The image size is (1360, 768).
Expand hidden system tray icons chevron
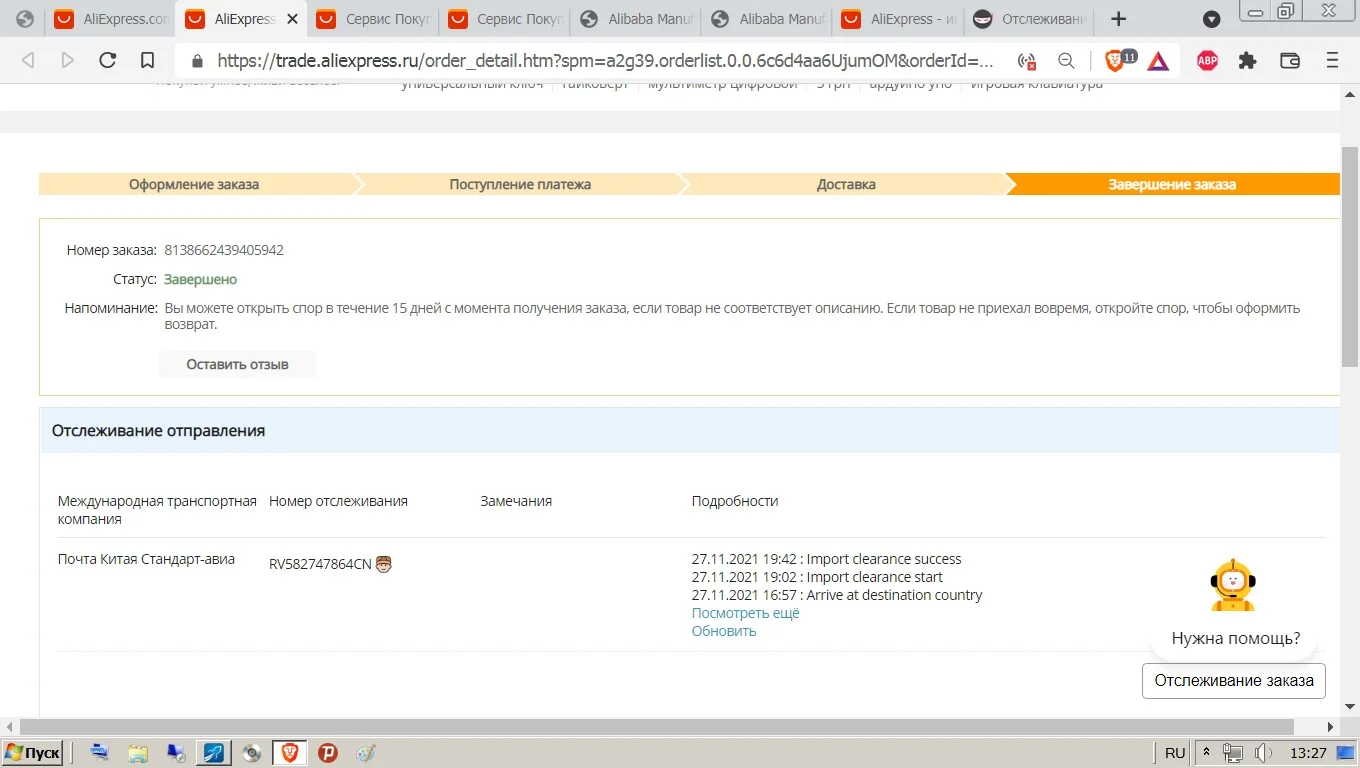click(x=1206, y=753)
